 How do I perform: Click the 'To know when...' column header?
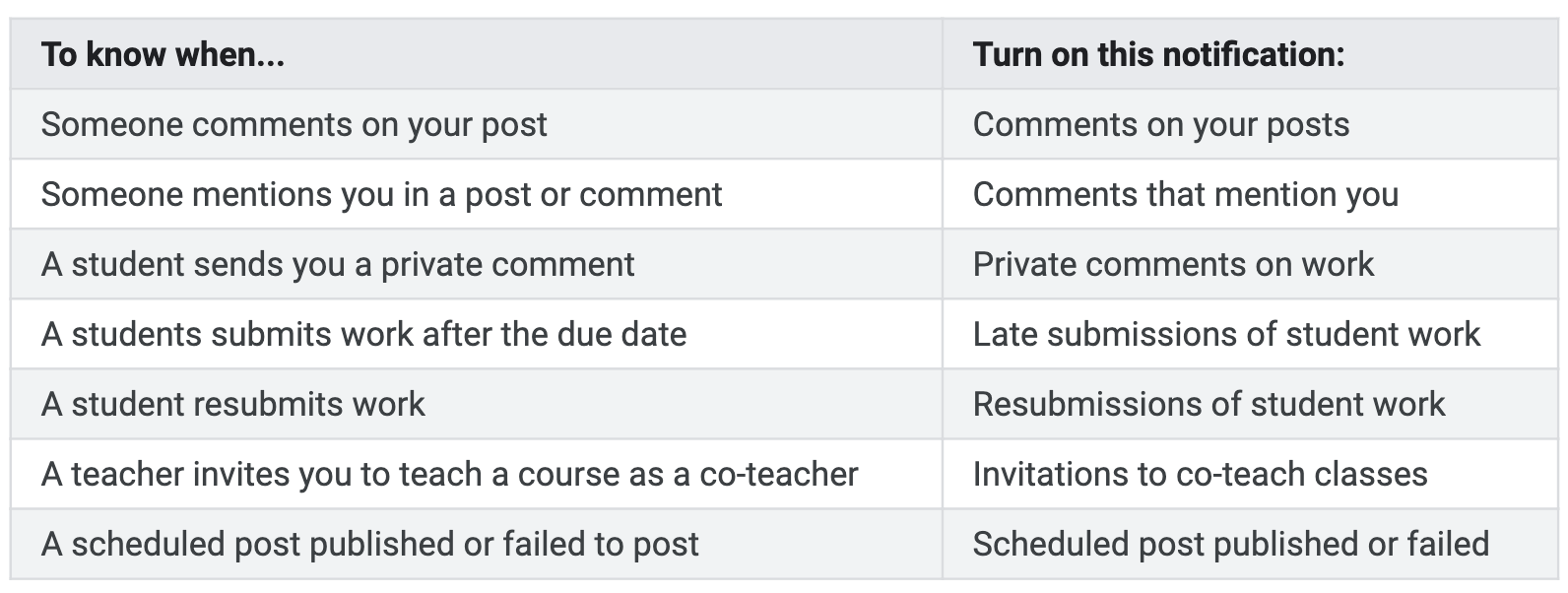coord(163,54)
